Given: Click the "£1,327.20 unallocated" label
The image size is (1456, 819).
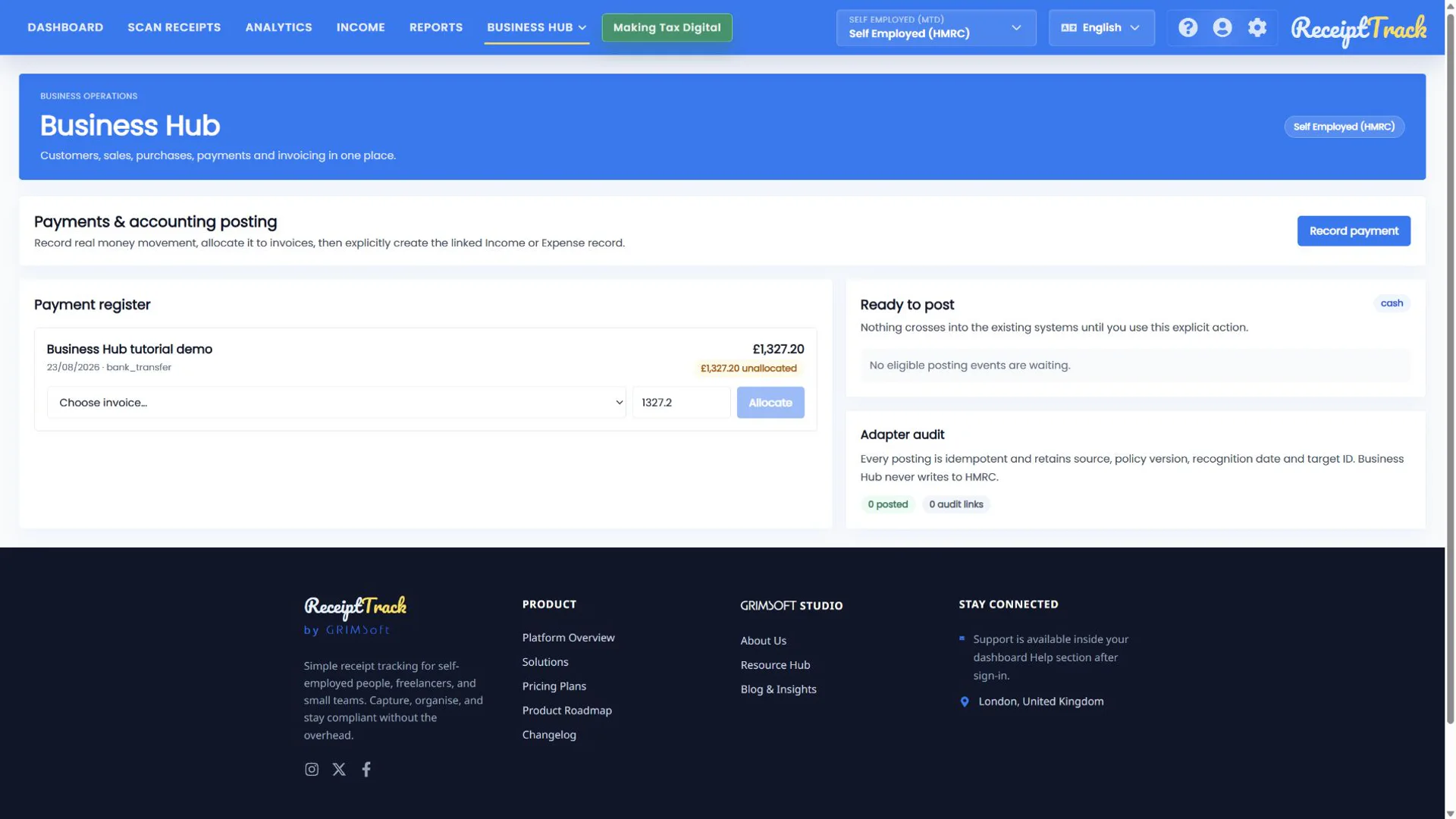Looking at the screenshot, I should point(748,369).
